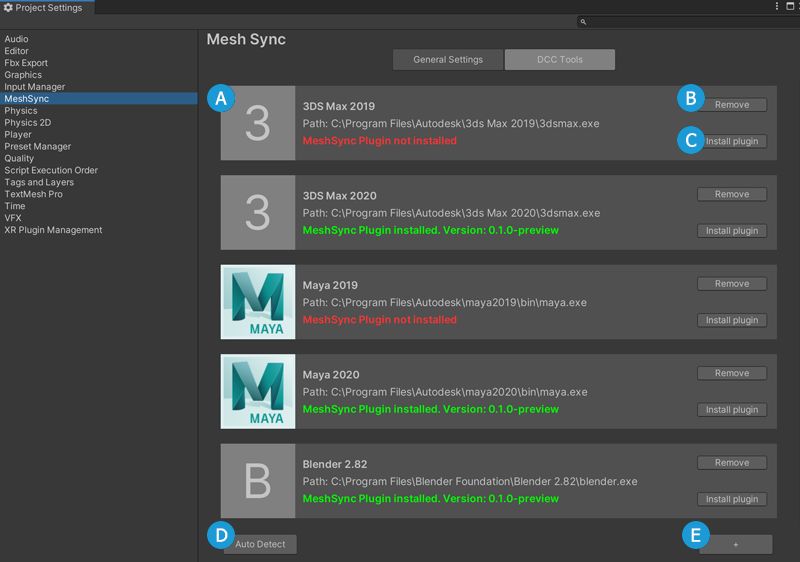Remove the 3DS Max 2019 entry

click(732, 105)
